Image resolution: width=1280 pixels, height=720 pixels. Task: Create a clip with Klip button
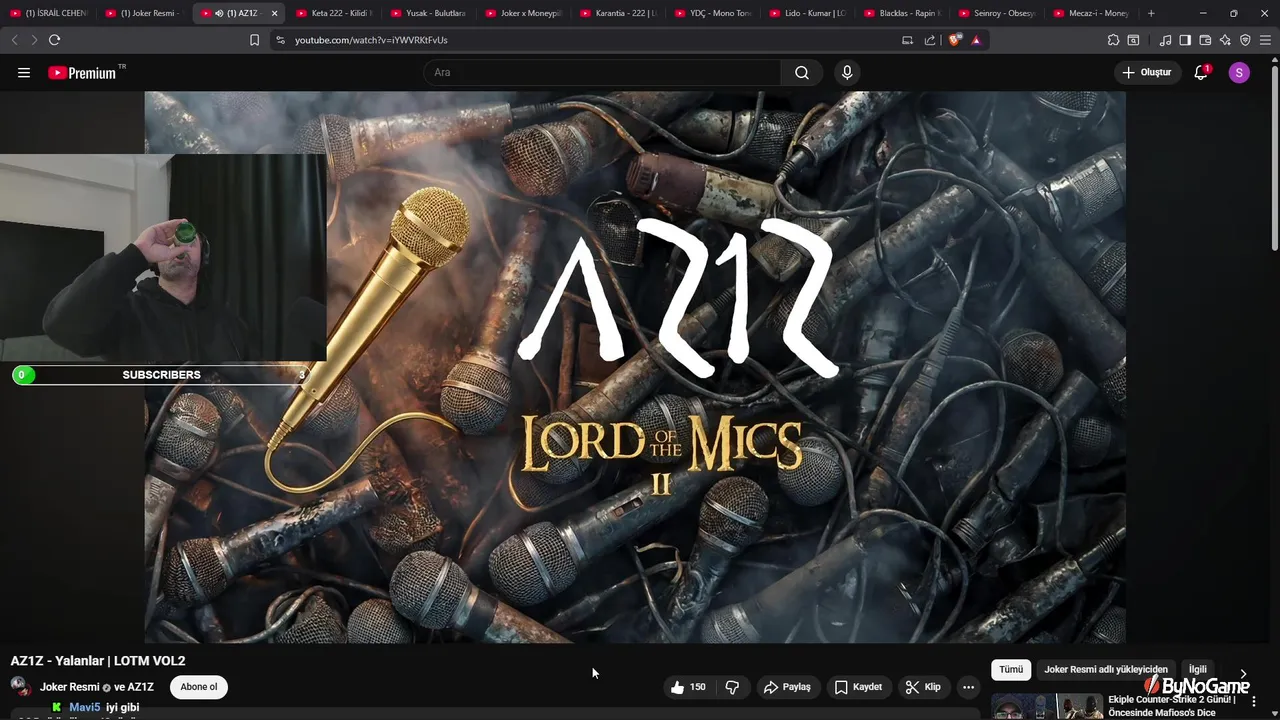(923, 687)
